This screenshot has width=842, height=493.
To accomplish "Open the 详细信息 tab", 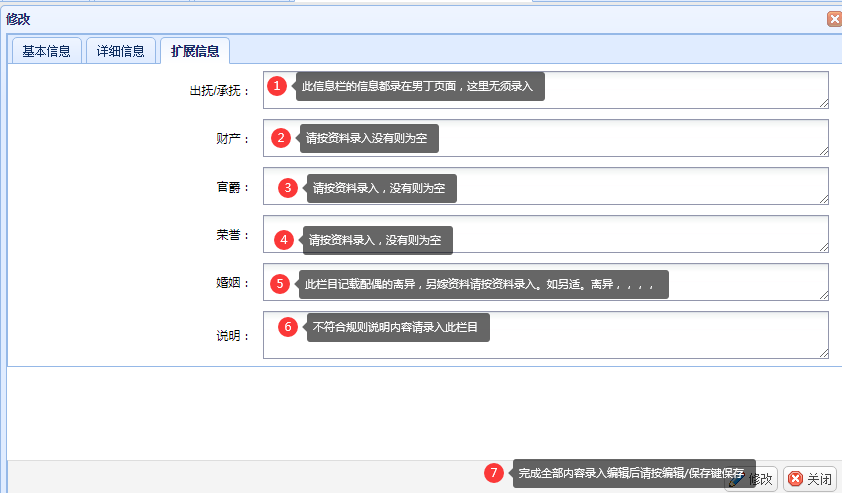I will point(120,51).
